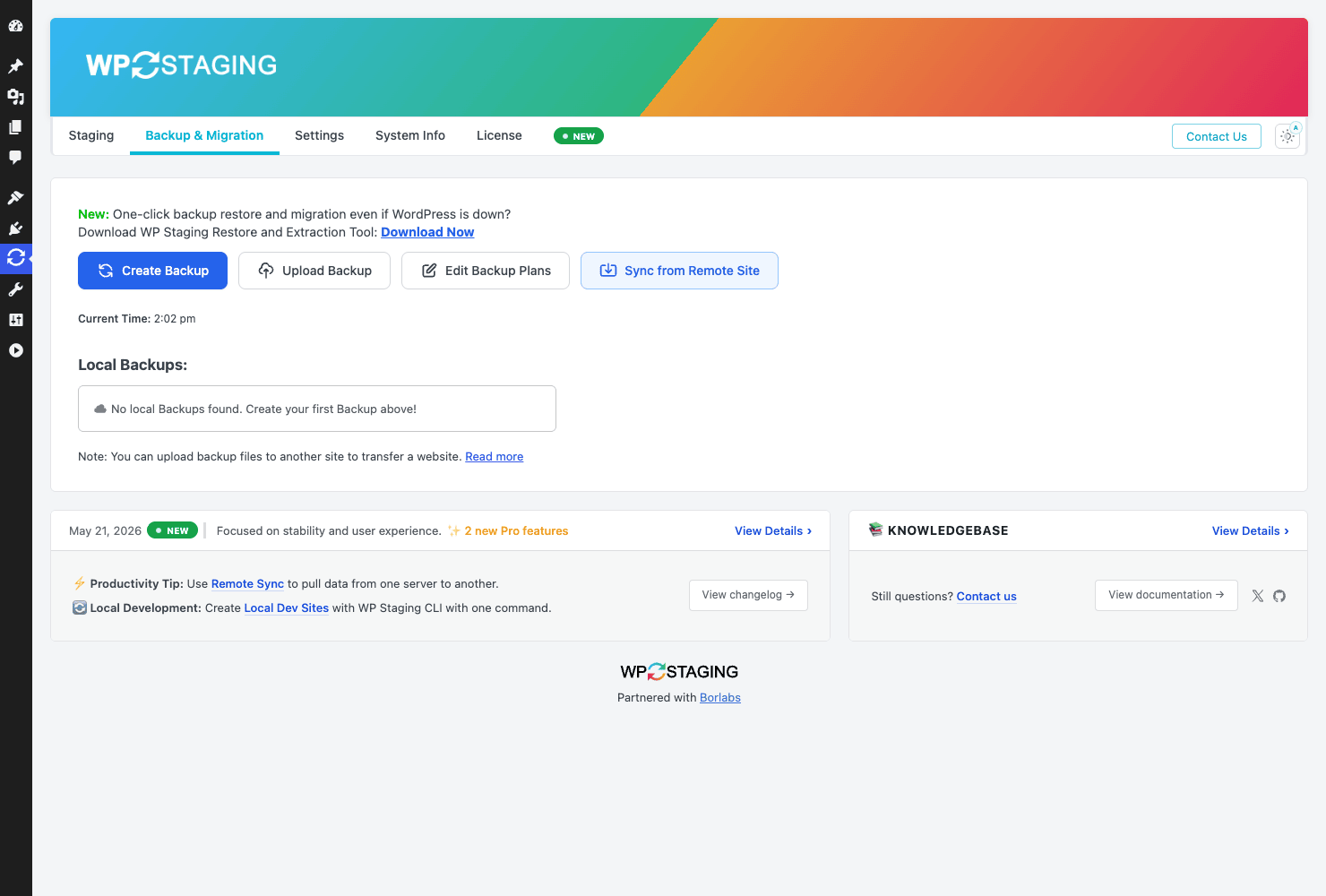1326x896 pixels.
Task: Click the 'Current Time: 2:02 pm' text
Action: (137, 319)
